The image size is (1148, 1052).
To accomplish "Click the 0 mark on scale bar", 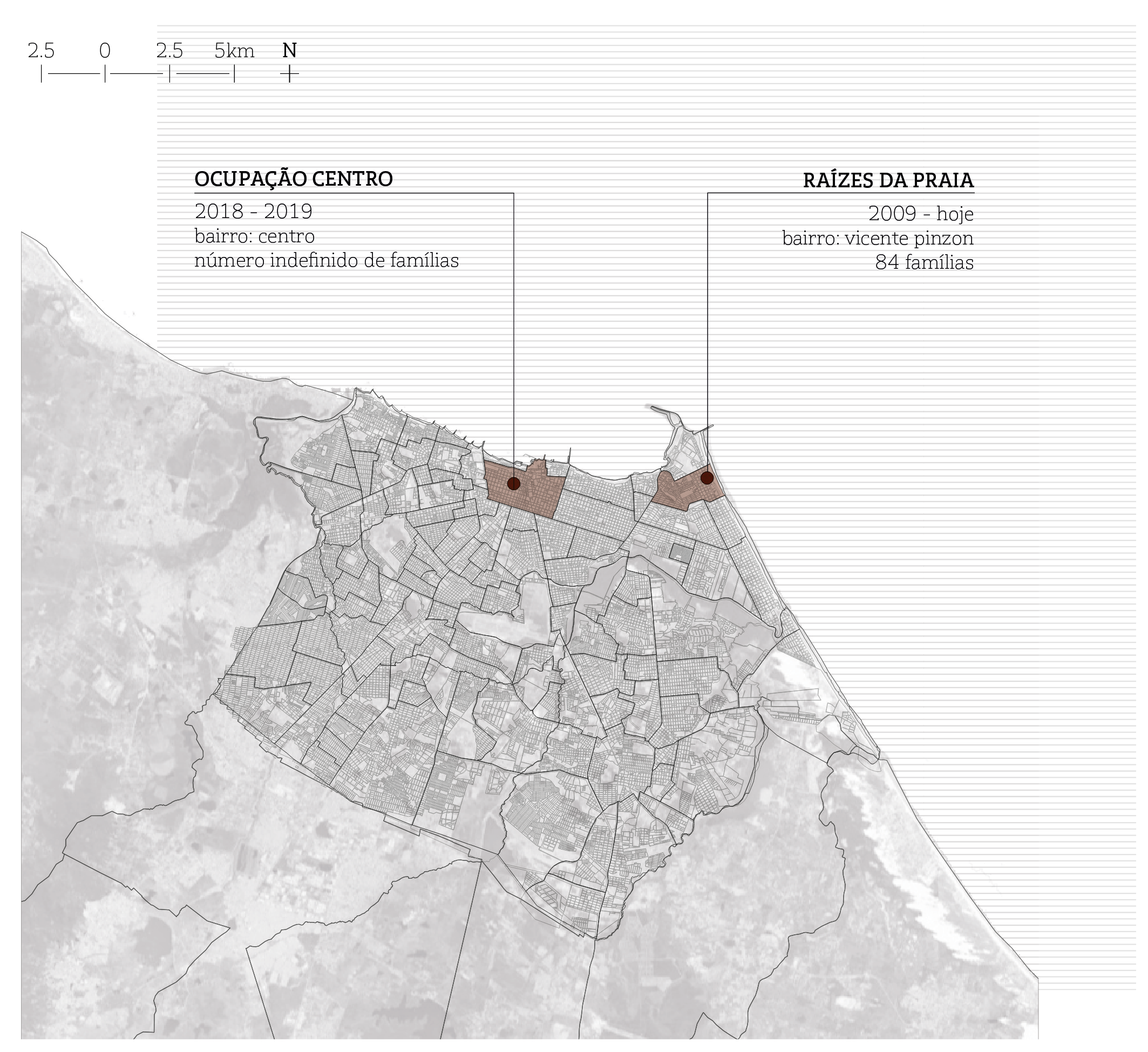I will click(105, 51).
